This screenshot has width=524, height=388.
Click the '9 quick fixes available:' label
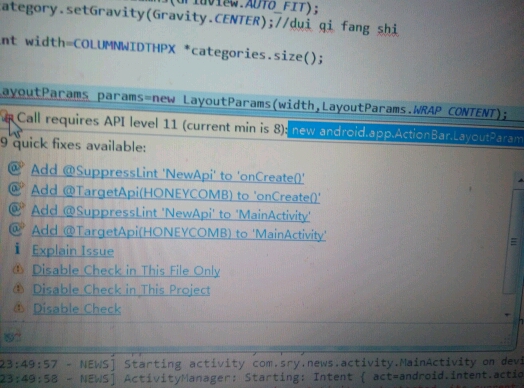coord(73,144)
